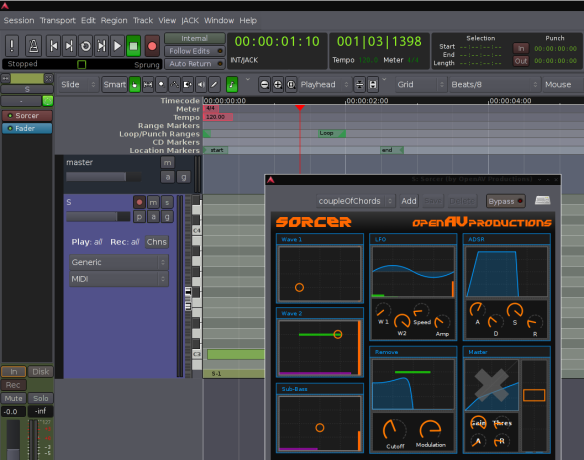
Task: Open the Grid snap mode dropdown
Action: 420,85
